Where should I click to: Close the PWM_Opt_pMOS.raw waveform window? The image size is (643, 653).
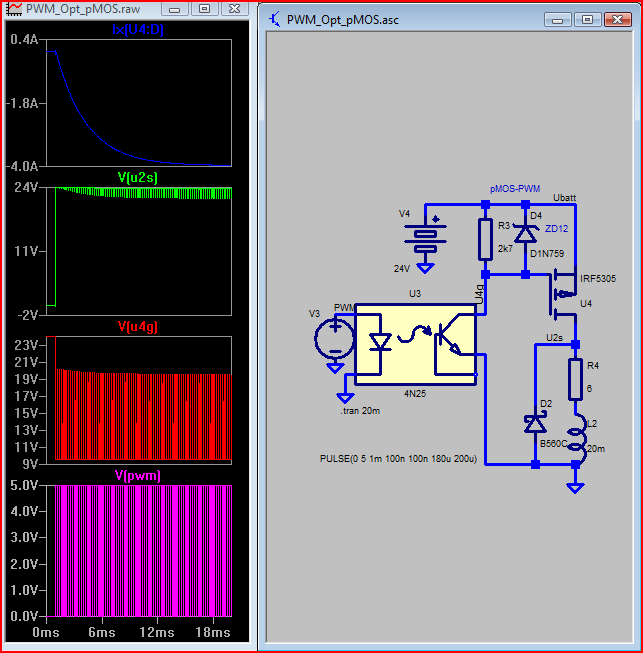click(234, 9)
